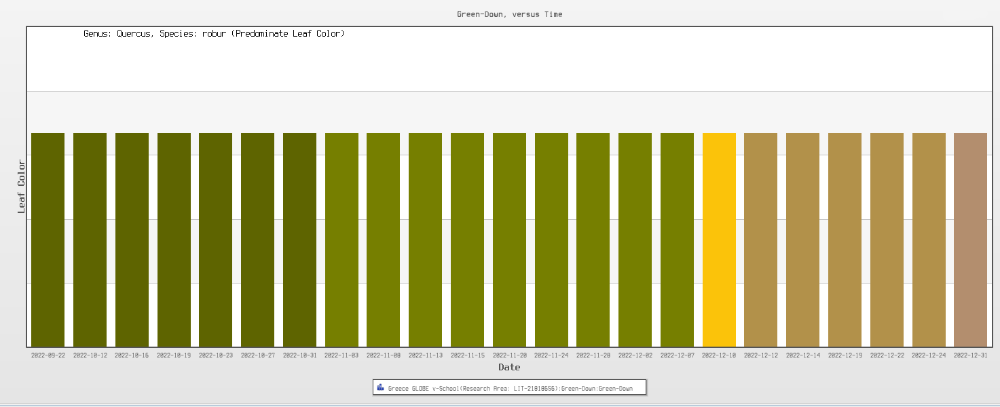The image size is (1000, 407).
Task: Select the bar dated 2022-10-31
Action: point(299,240)
